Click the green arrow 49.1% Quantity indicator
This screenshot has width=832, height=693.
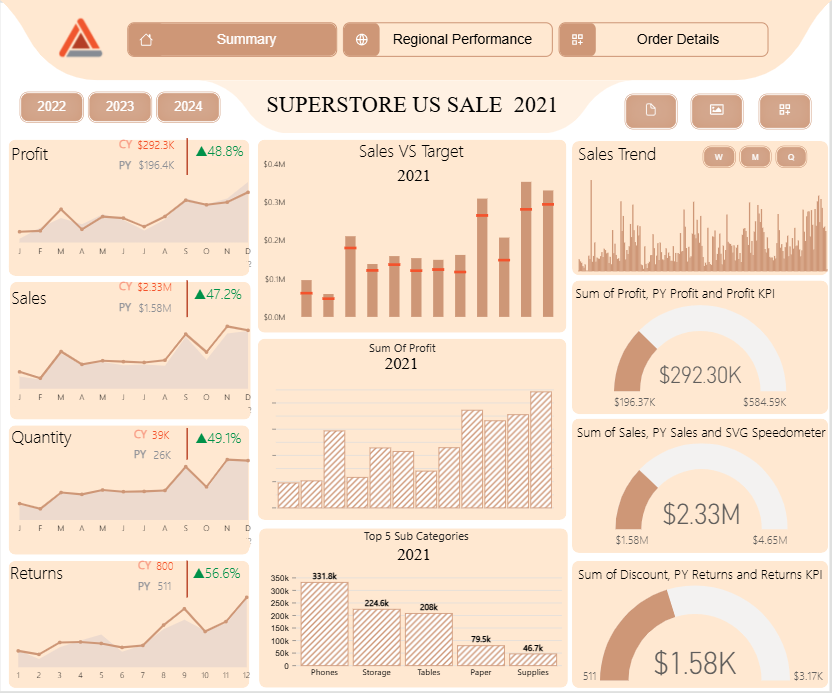[x=219, y=438]
